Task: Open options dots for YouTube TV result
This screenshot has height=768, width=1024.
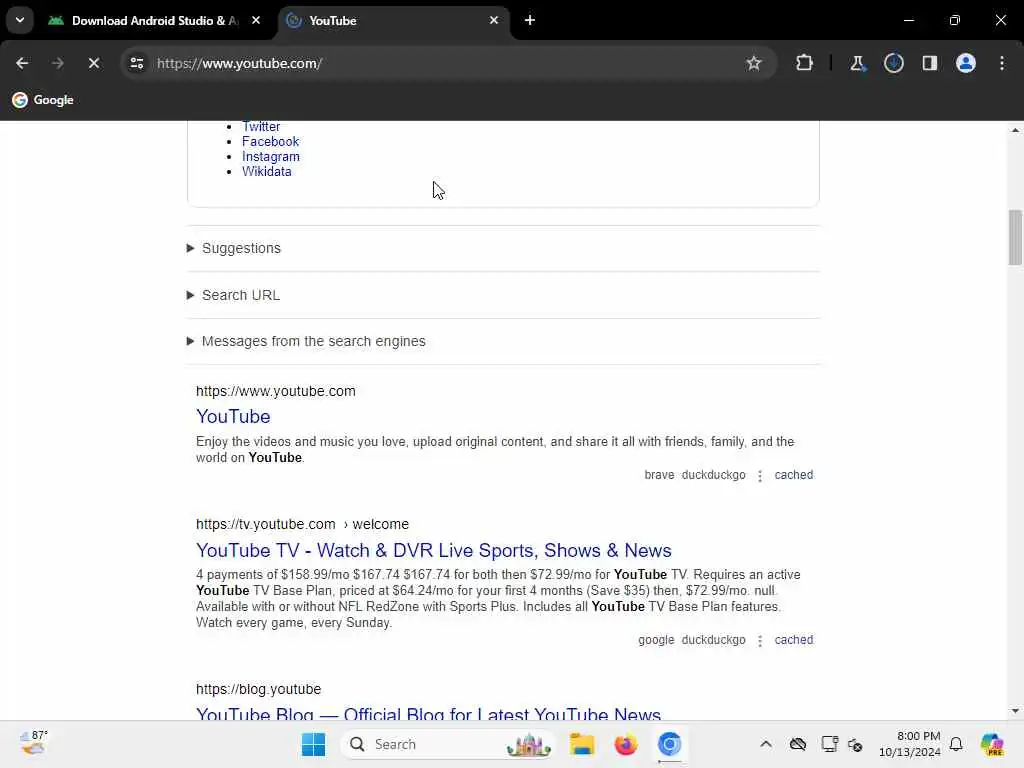Action: click(x=760, y=641)
